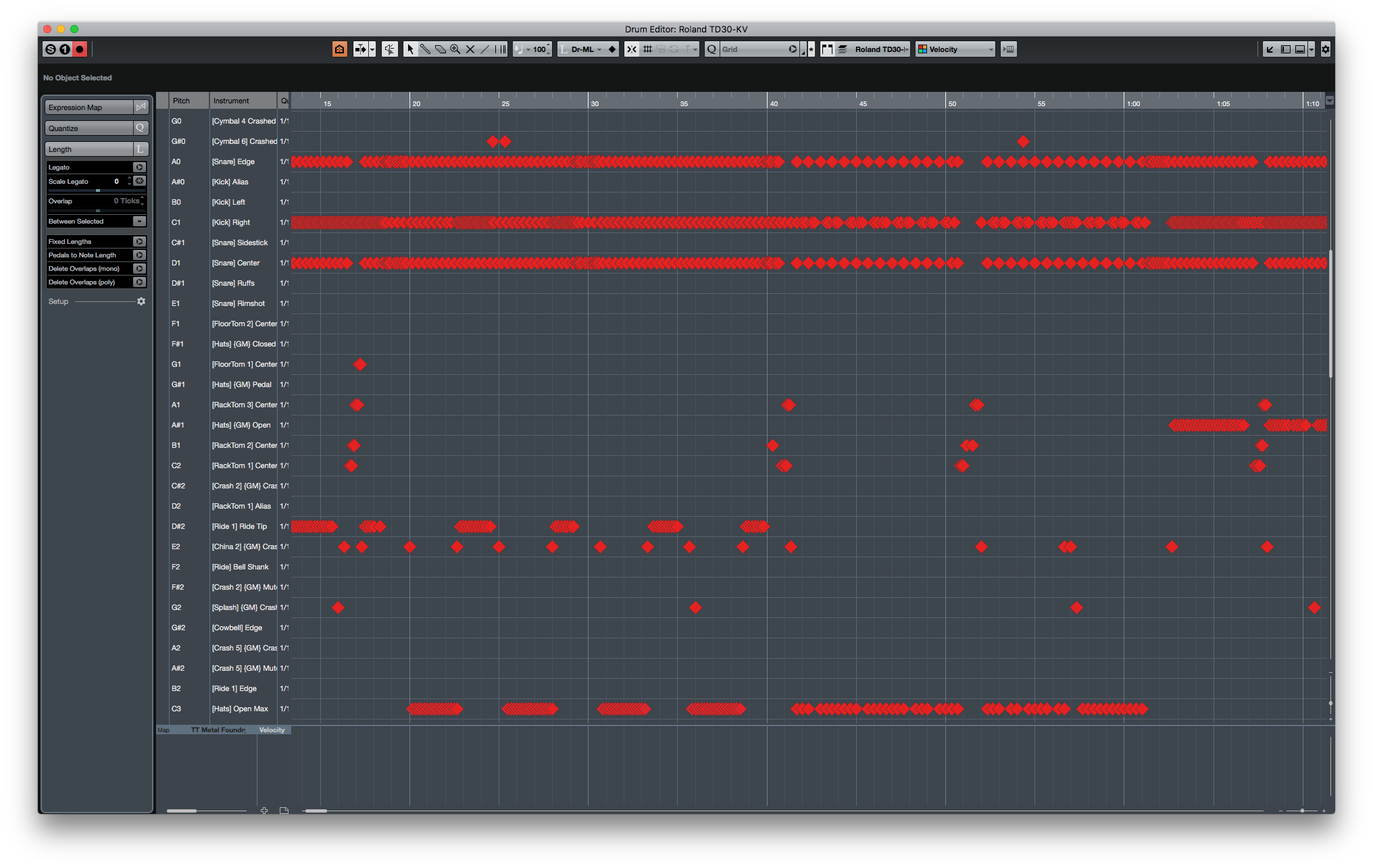Click the Step/MIDI Input icon

coord(1008,49)
